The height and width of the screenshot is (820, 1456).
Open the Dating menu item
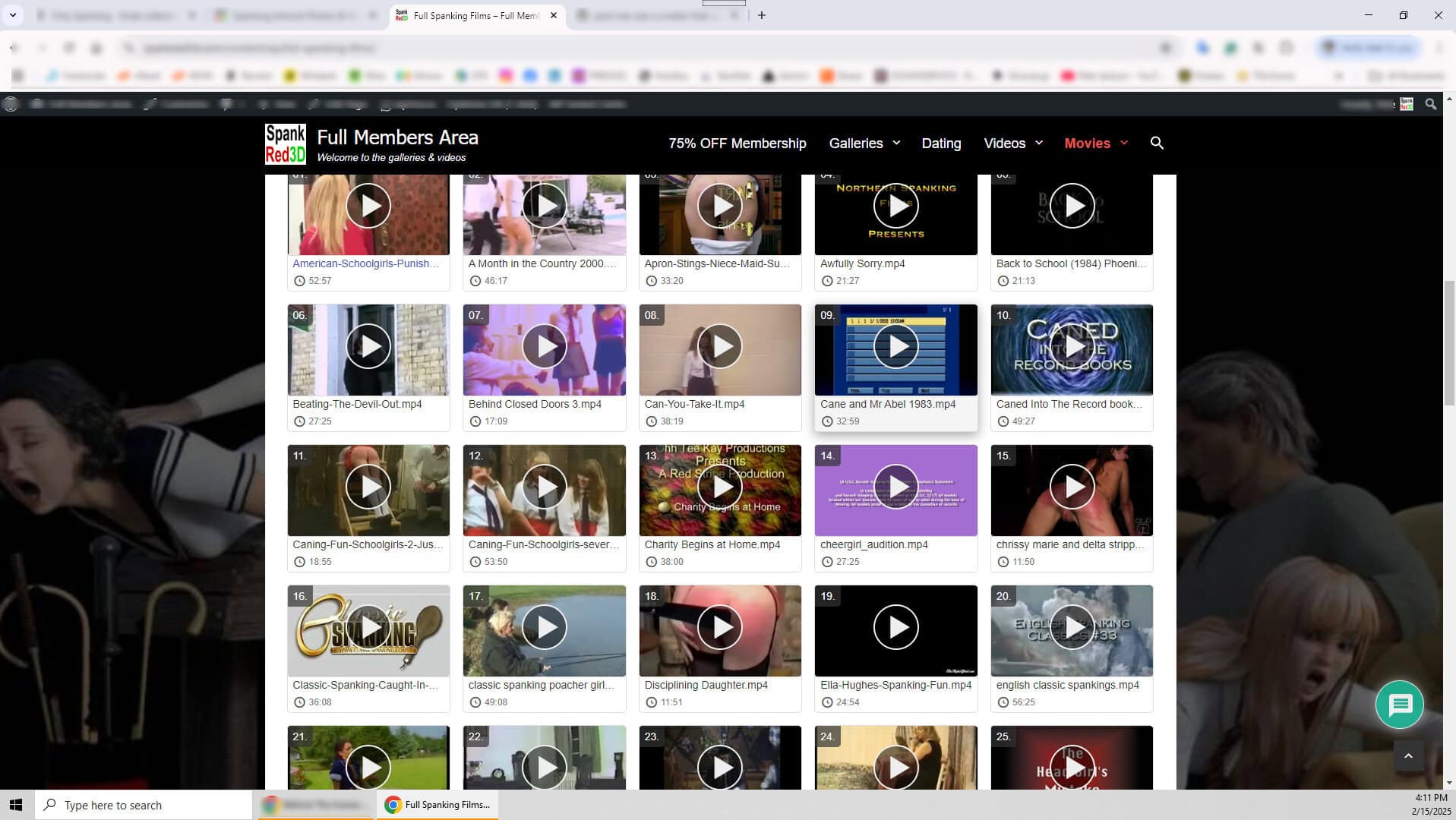[941, 143]
